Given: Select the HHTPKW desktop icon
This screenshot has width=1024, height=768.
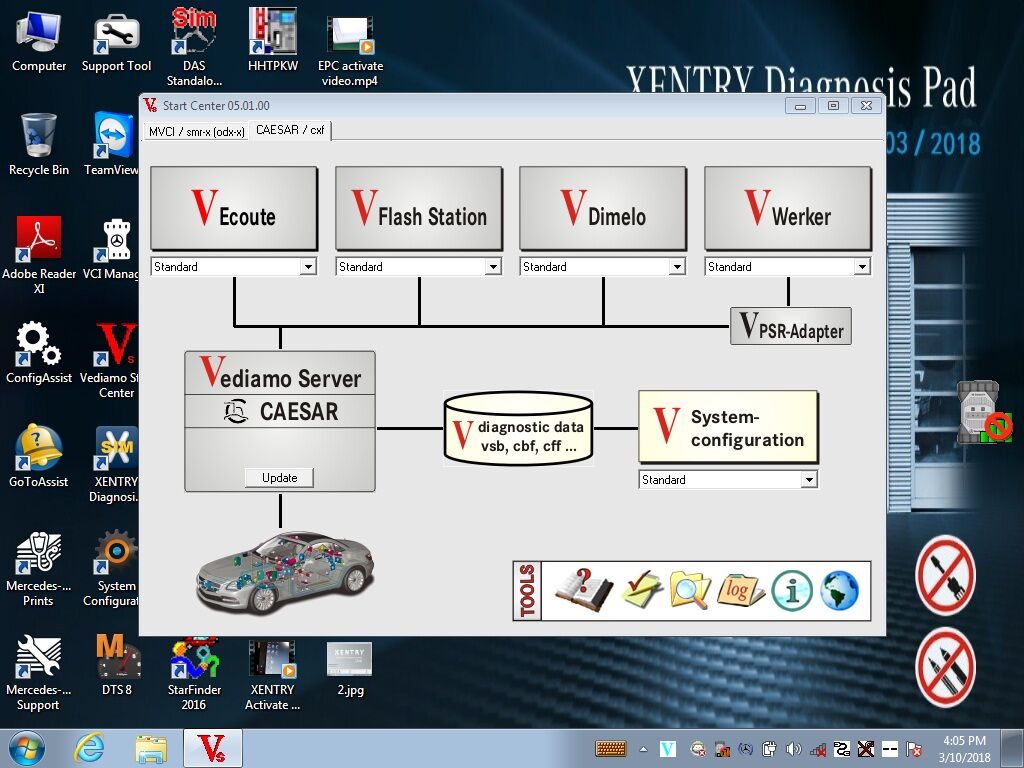Looking at the screenshot, I should pyautogui.click(x=272, y=40).
